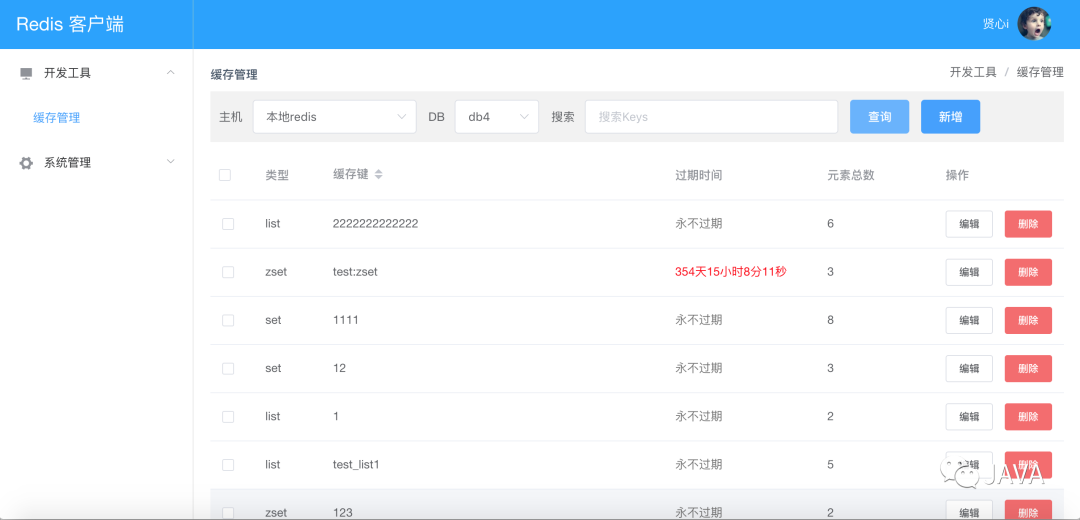Click the key name 2222222222222

point(375,224)
